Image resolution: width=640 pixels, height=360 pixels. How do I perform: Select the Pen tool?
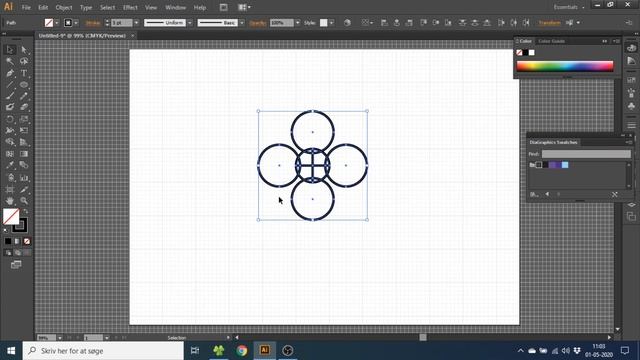point(10,73)
